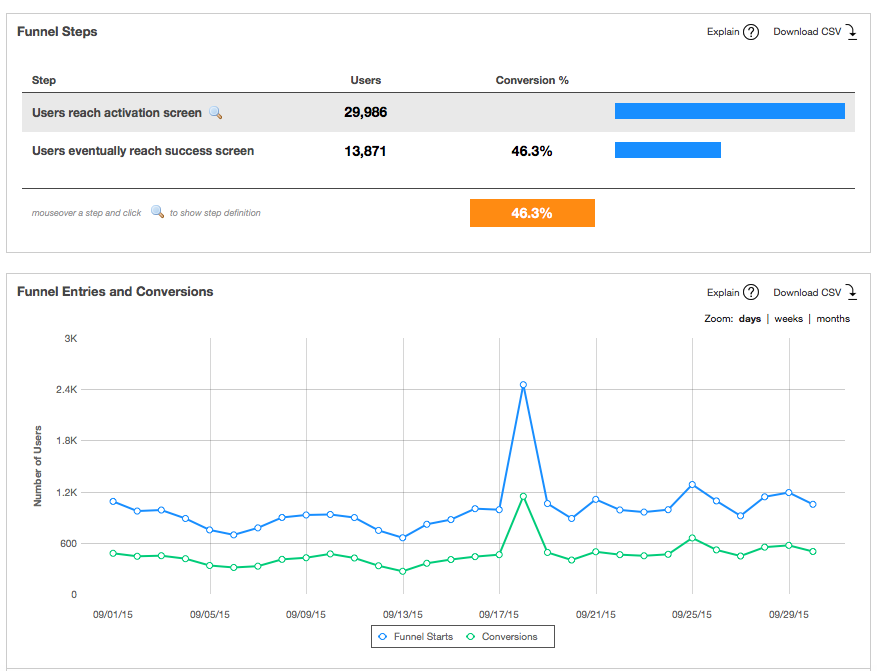Click the magnifier icon beside activation screen step
Viewport: 877px width, 671px height.
pos(215,113)
